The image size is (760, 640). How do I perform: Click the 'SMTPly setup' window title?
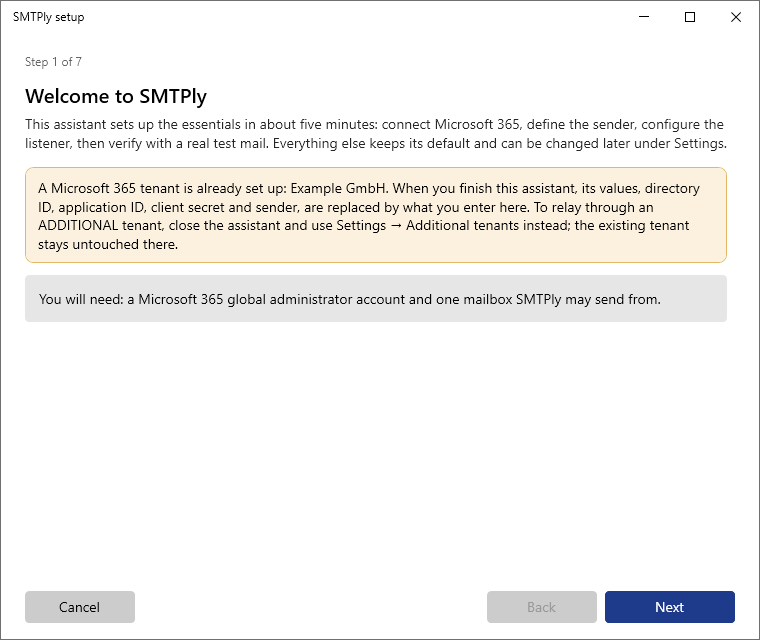pos(48,17)
